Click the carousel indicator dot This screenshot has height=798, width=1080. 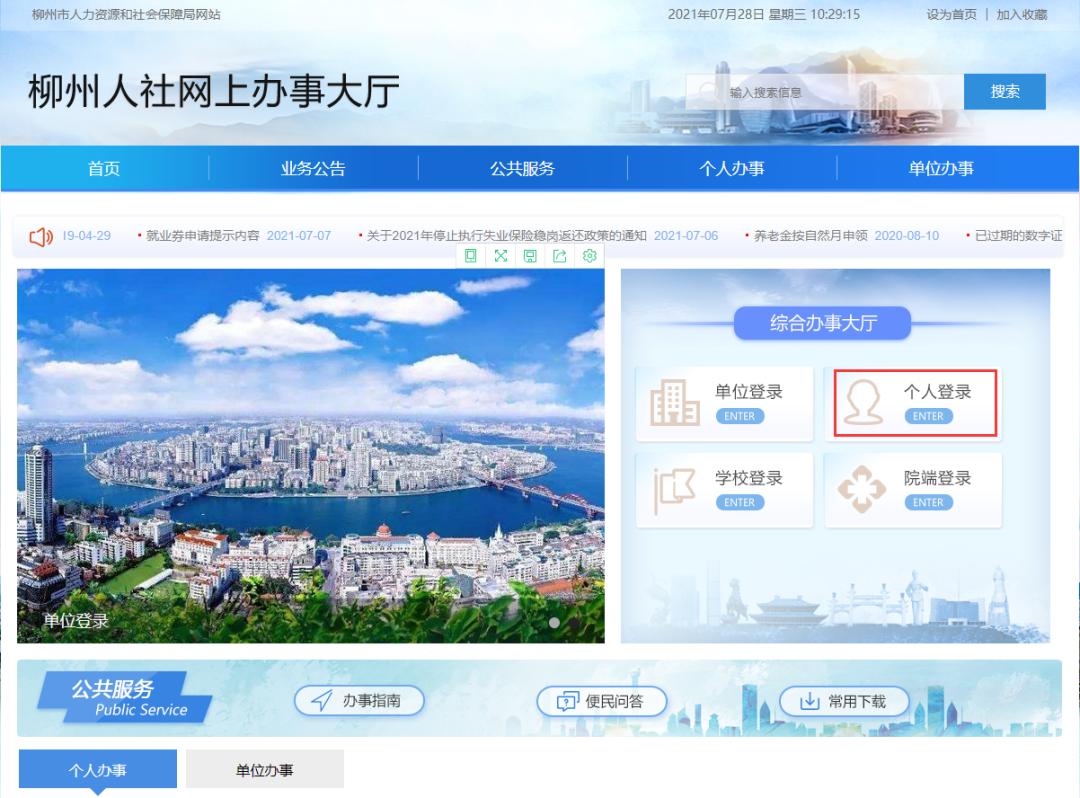coord(554,621)
